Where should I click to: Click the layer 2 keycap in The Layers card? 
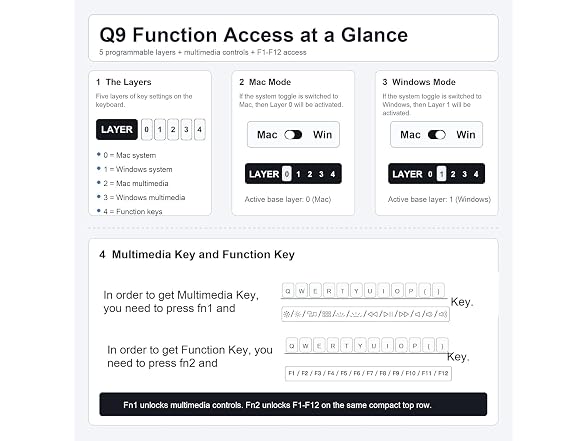pos(173,129)
